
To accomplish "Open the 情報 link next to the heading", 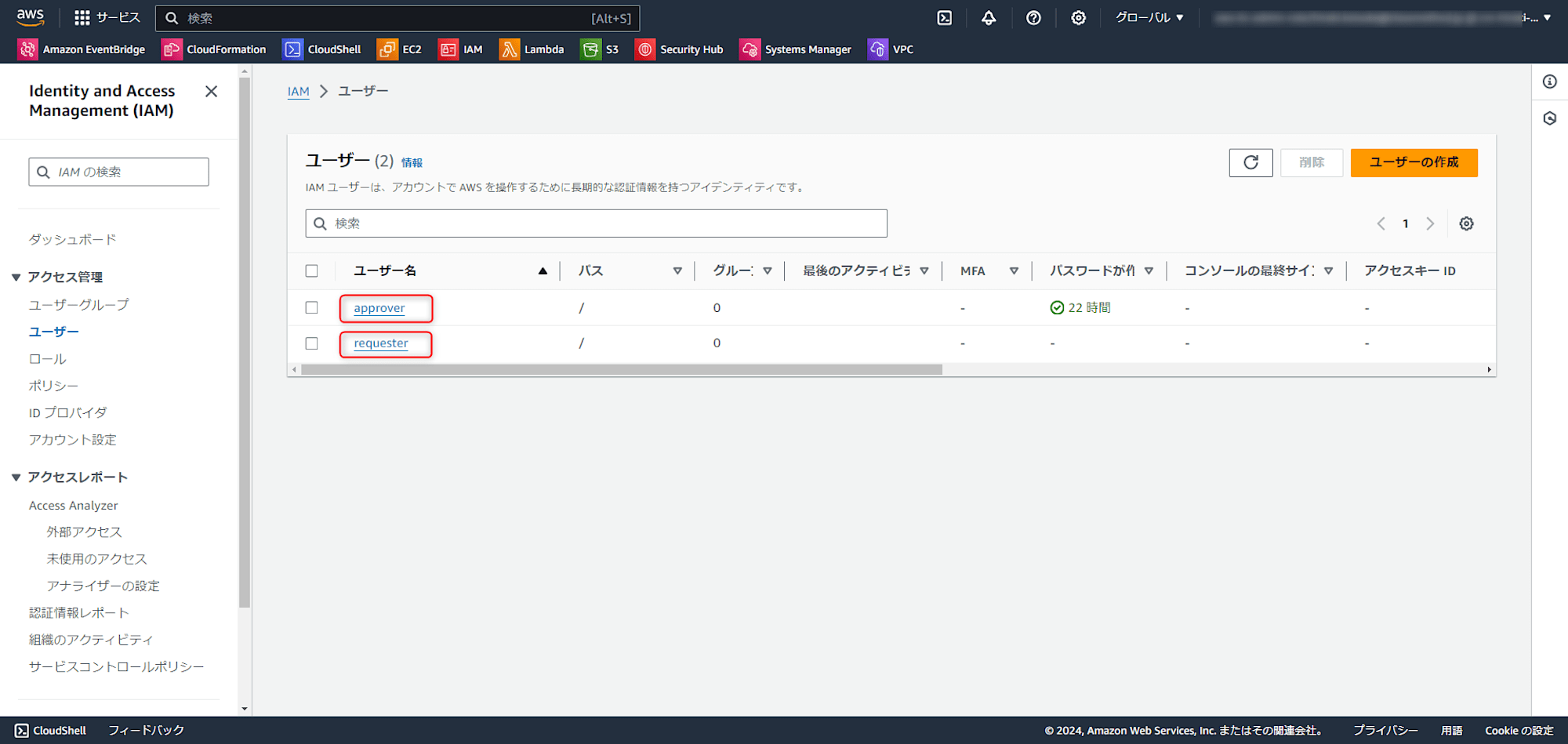I will click(412, 162).
